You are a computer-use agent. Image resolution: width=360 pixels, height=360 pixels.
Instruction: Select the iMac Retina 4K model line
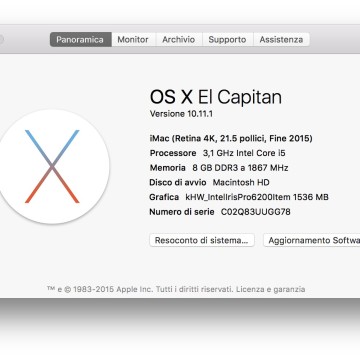231,138
